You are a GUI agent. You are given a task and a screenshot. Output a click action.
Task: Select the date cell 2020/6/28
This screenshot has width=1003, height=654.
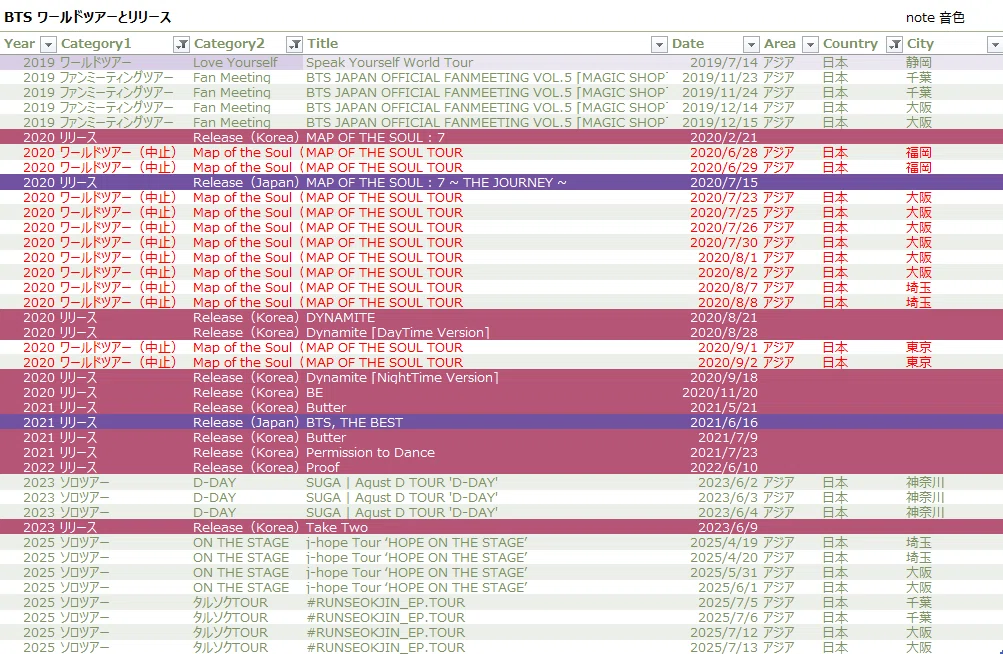[723, 152]
